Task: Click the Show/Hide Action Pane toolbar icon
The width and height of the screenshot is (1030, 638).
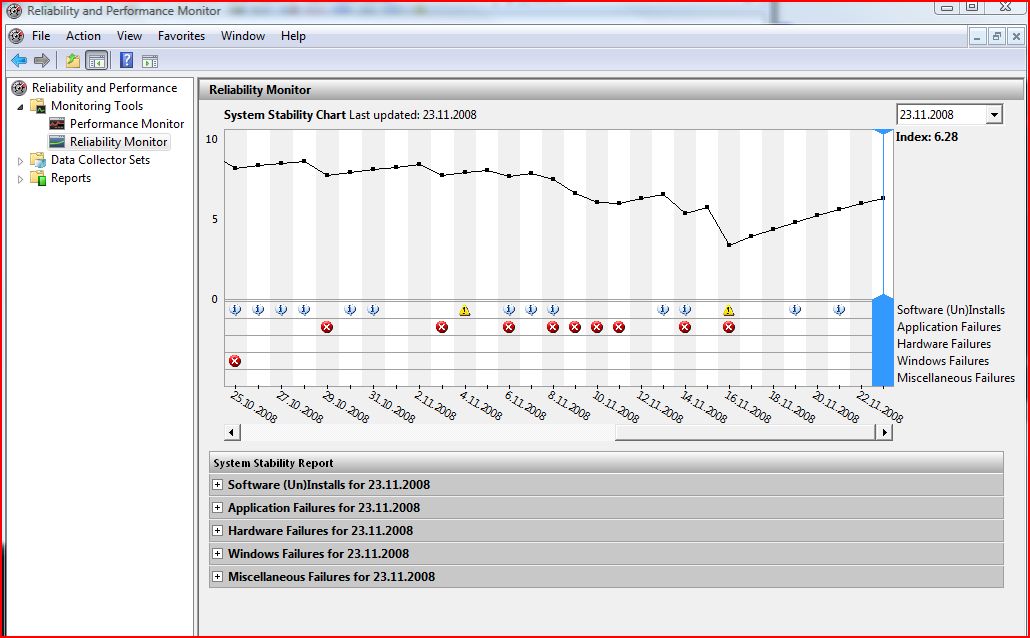Action: pos(150,61)
